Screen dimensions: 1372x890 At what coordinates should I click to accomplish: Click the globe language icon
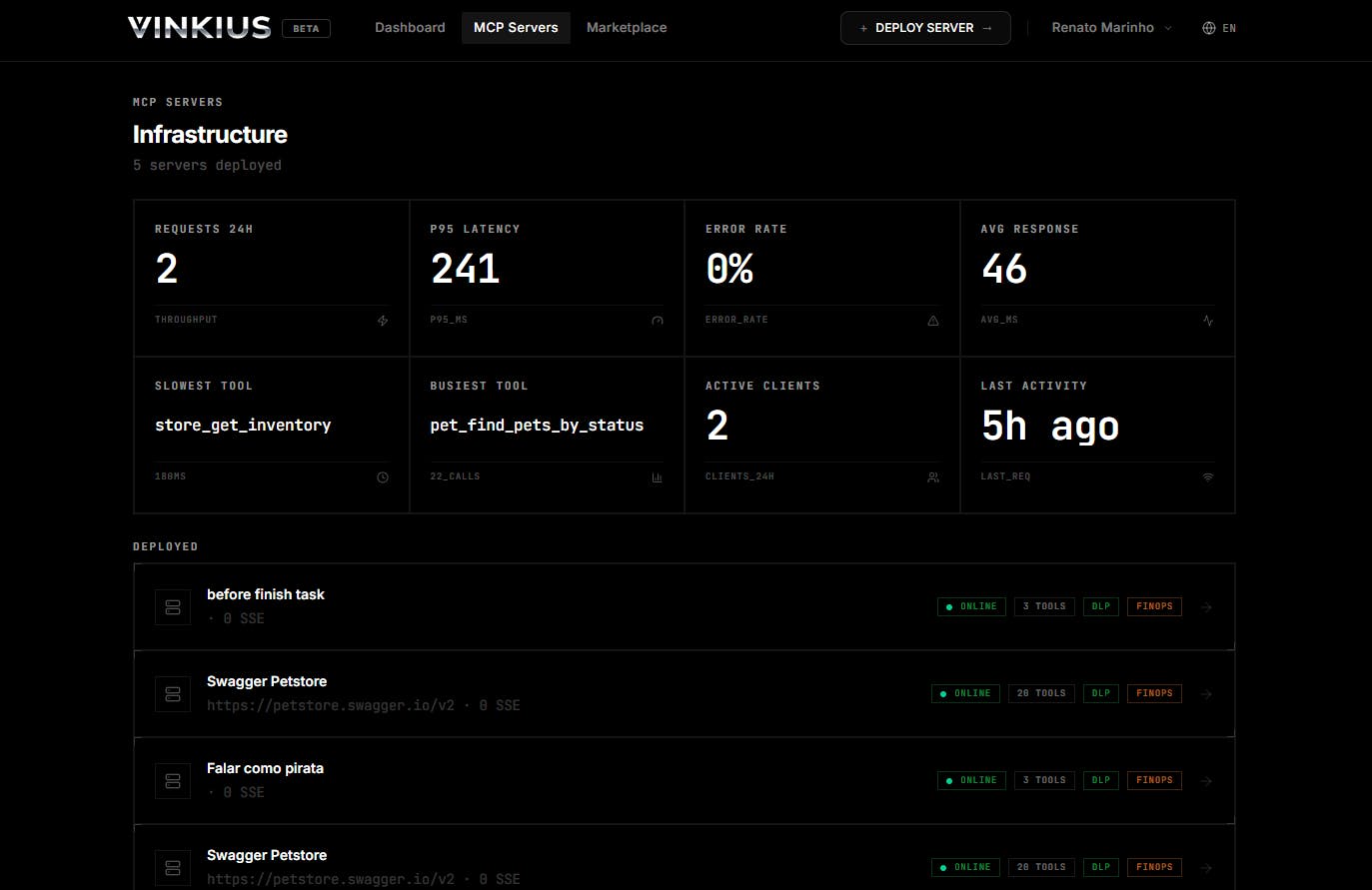pyautogui.click(x=1209, y=28)
